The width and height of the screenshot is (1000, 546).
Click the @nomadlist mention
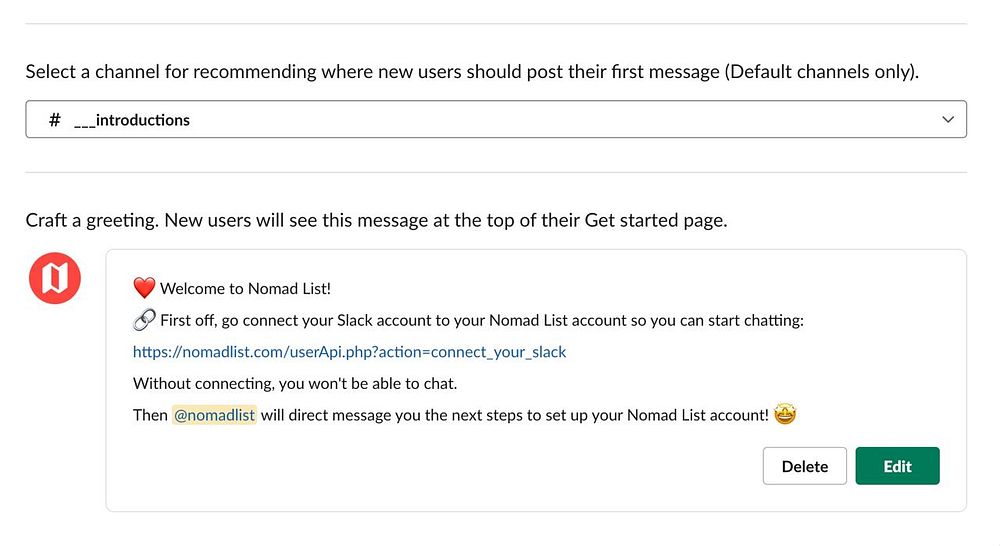click(x=214, y=414)
